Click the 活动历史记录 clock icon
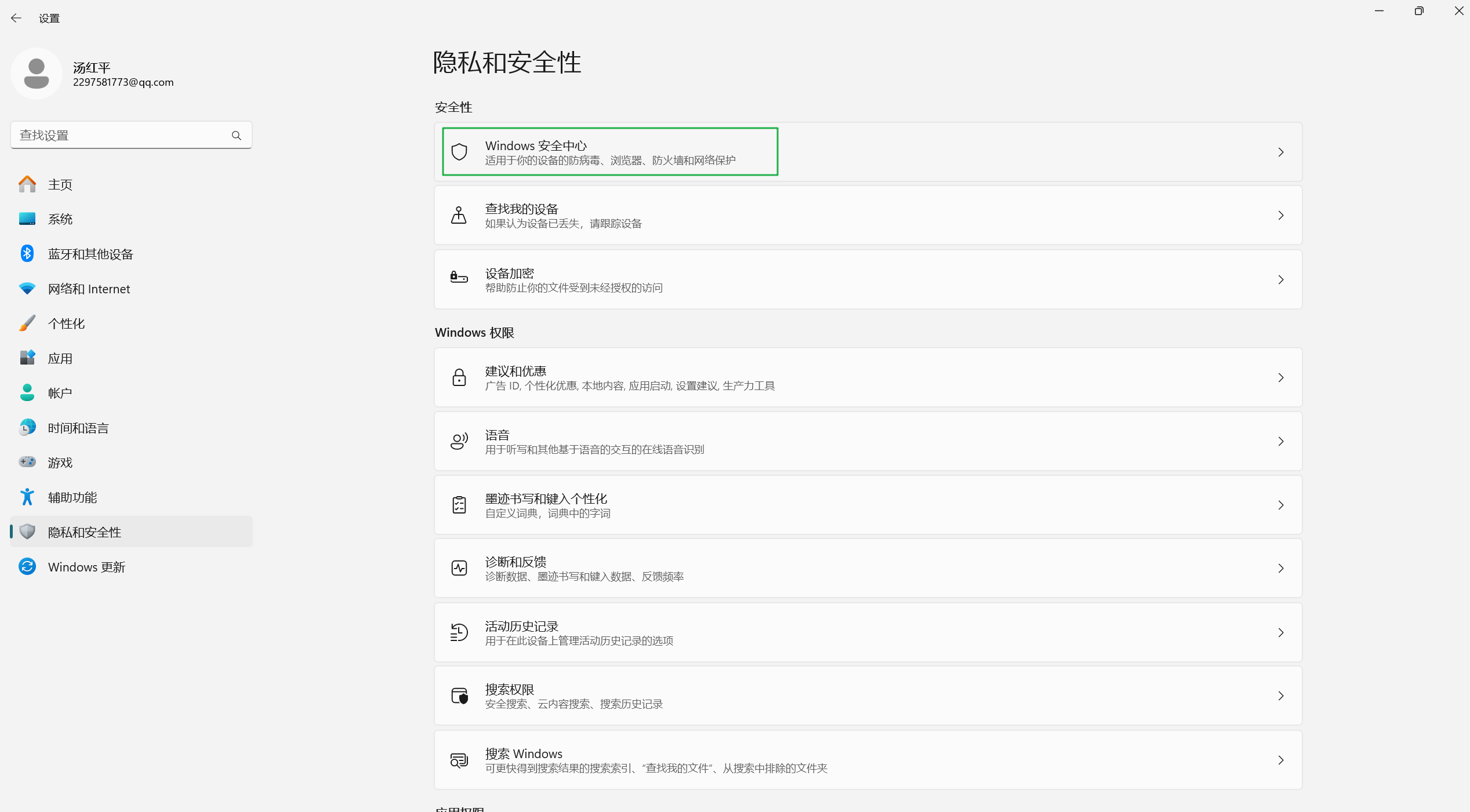1470x812 pixels. pos(459,632)
